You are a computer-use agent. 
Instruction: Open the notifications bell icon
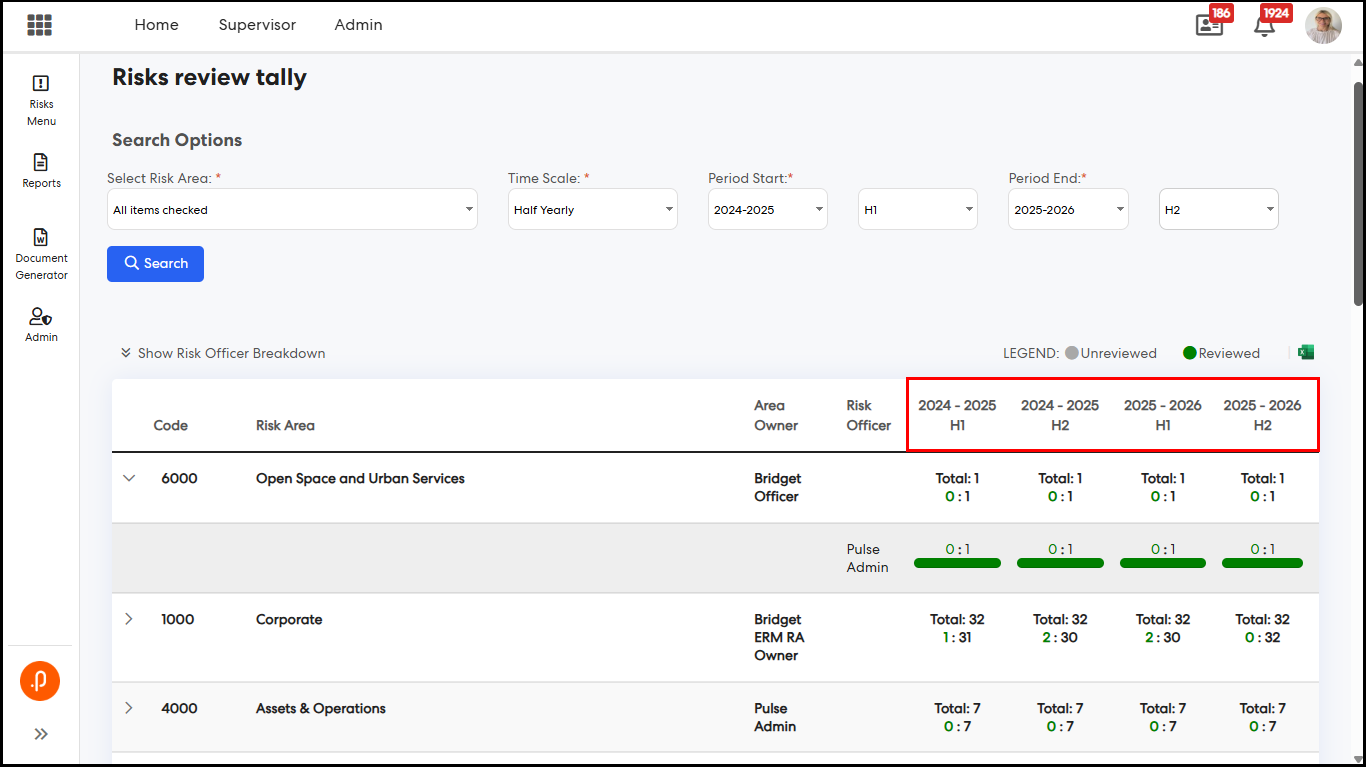1264,26
